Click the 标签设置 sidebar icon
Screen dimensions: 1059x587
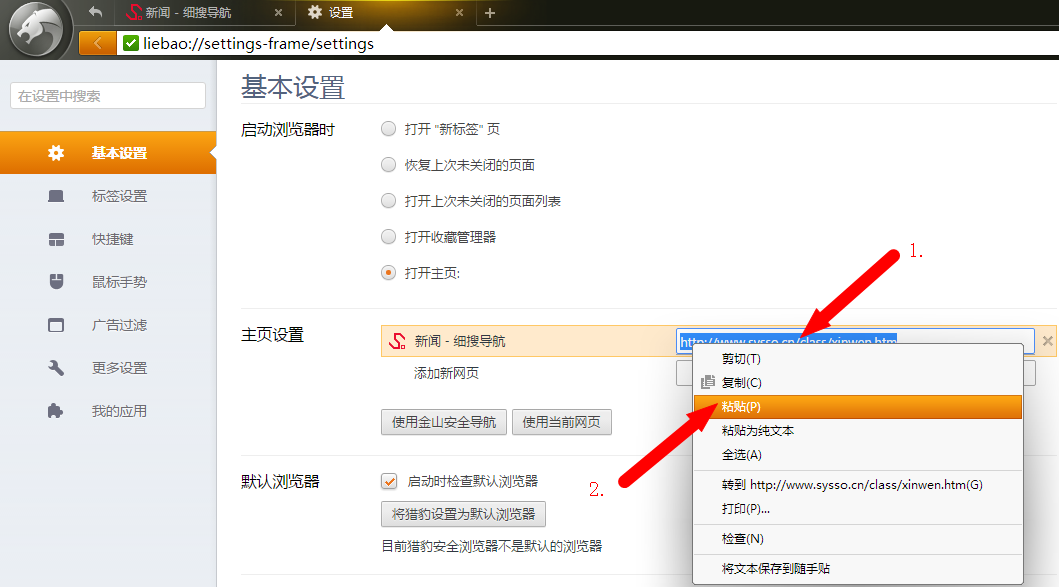click(56, 196)
